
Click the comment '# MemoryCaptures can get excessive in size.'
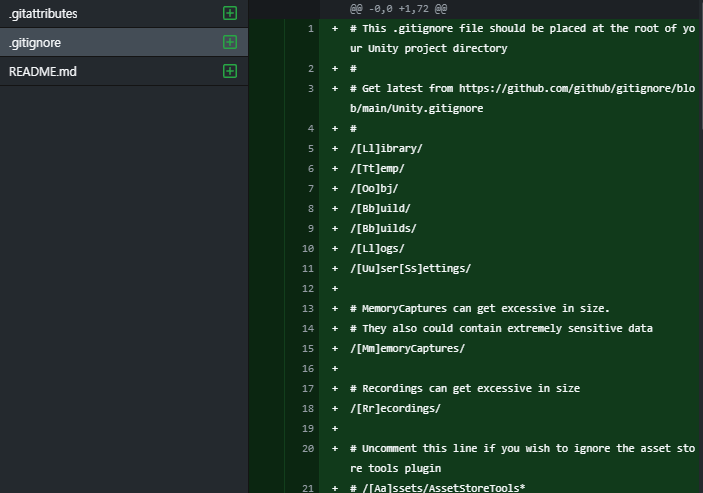[480, 309]
